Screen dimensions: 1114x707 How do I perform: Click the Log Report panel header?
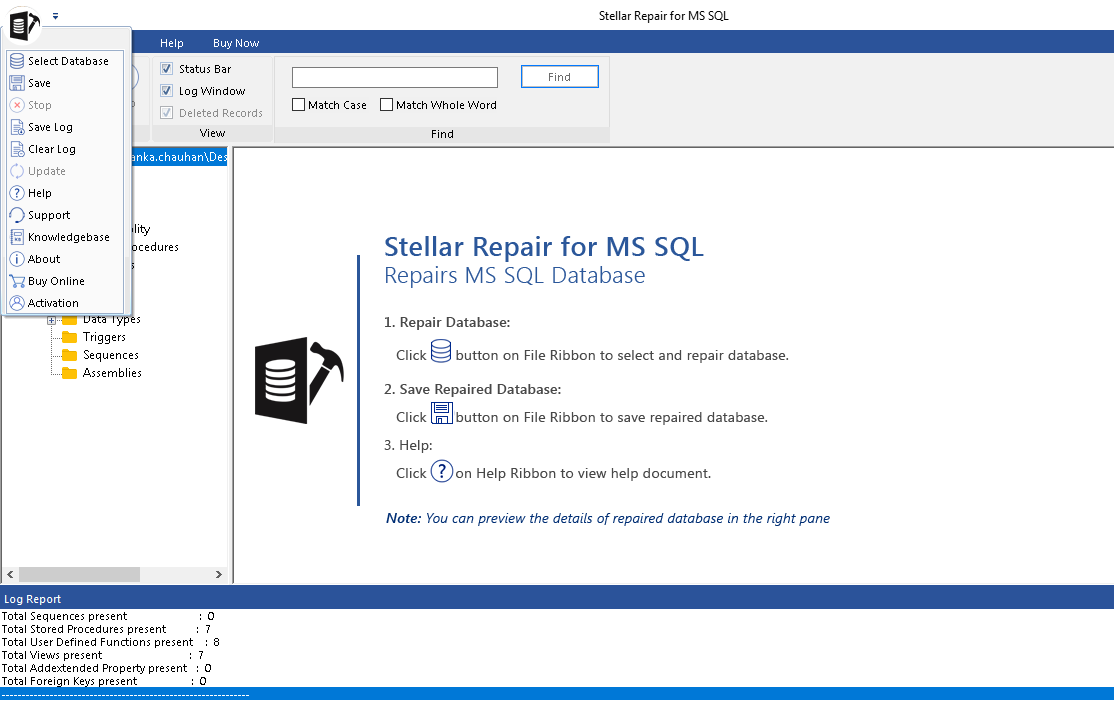click(557, 599)
